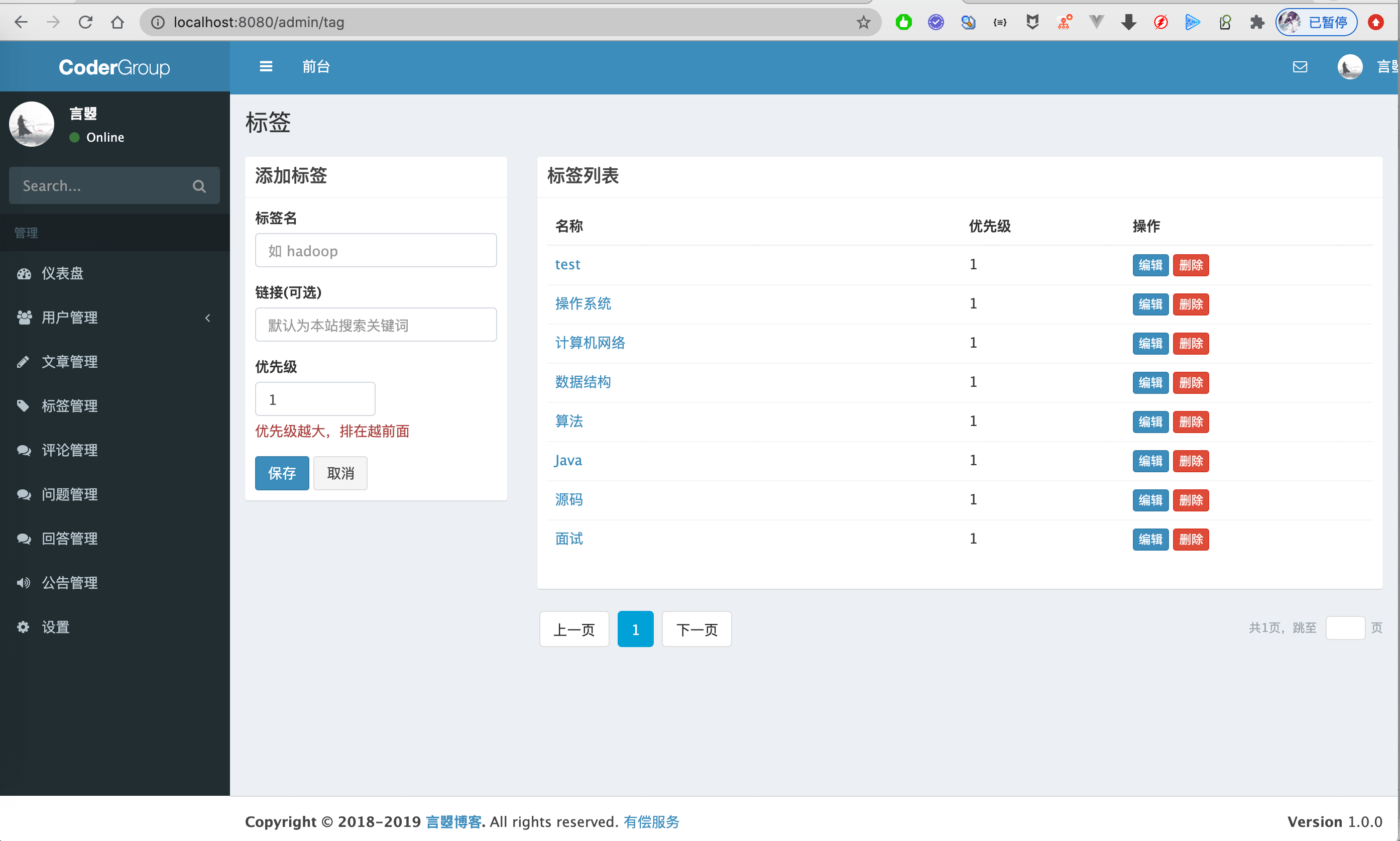Image resolution: width=1400 pixels, height=841 pixels.
Task: Open 标签管理 in sidebar
Action: (69, 406)
